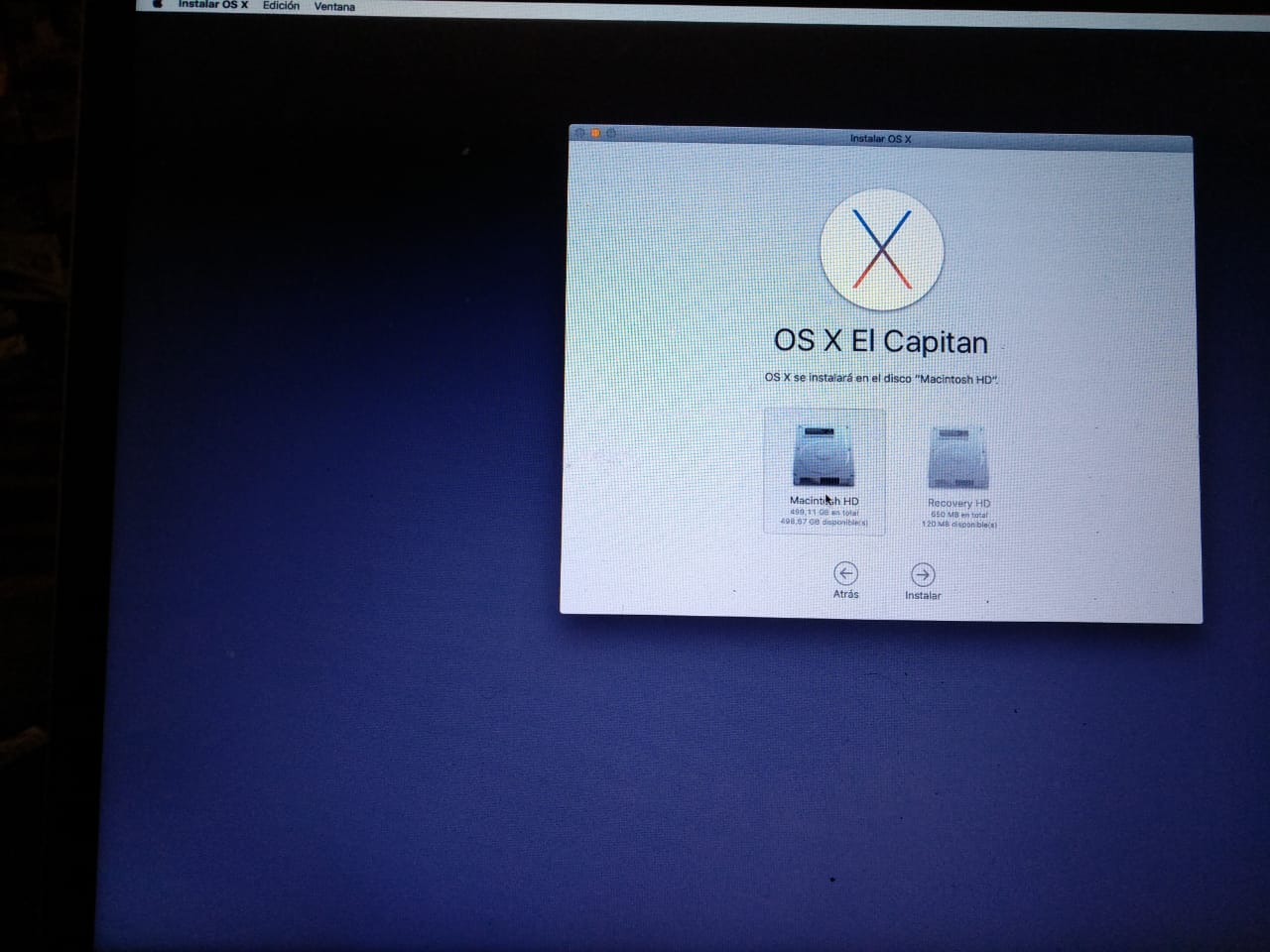The width and height of the screenshot is (1270, 952).
Task: Open the Apple menu
Action: 157,4
